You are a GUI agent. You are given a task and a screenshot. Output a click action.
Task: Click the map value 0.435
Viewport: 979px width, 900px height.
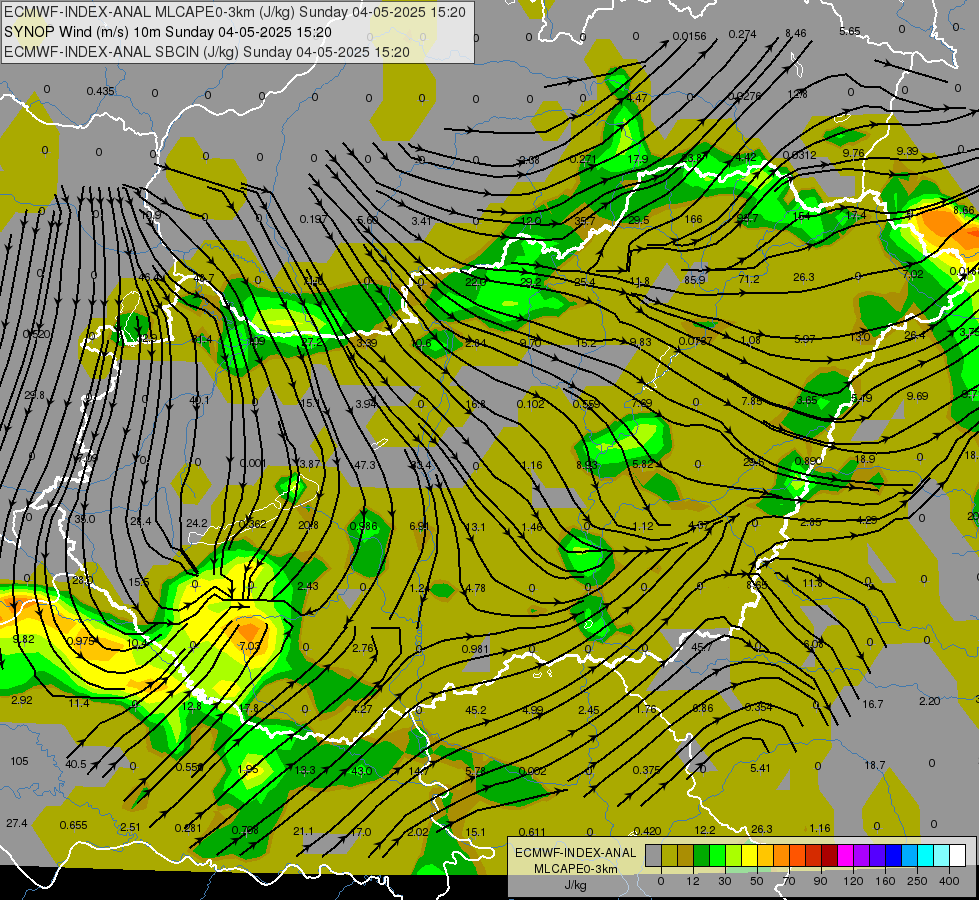coord(100,91)
